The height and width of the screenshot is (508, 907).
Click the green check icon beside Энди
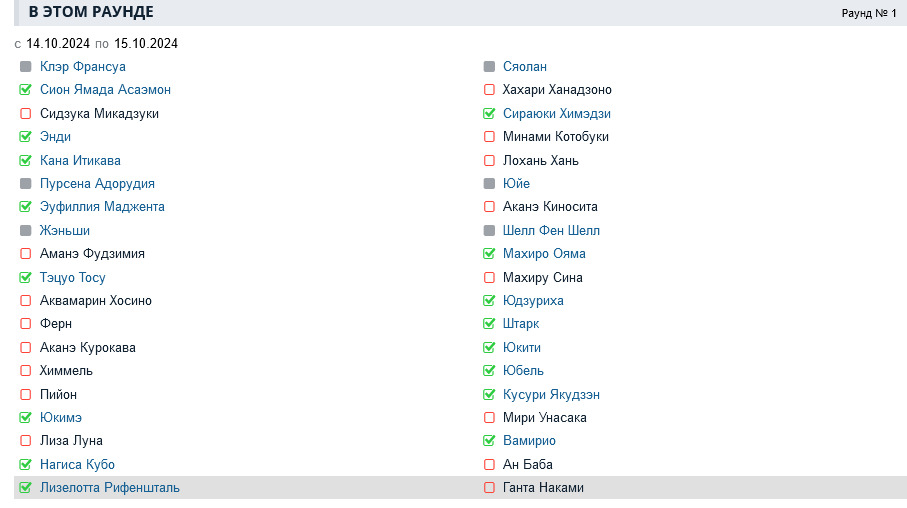25,137
